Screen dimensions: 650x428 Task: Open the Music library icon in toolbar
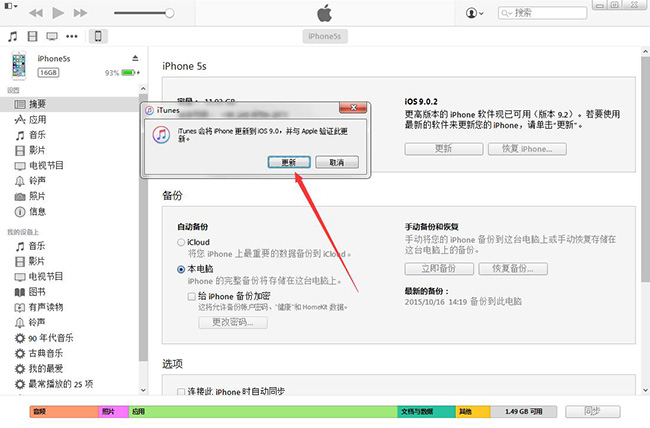(x=13, y=36)
